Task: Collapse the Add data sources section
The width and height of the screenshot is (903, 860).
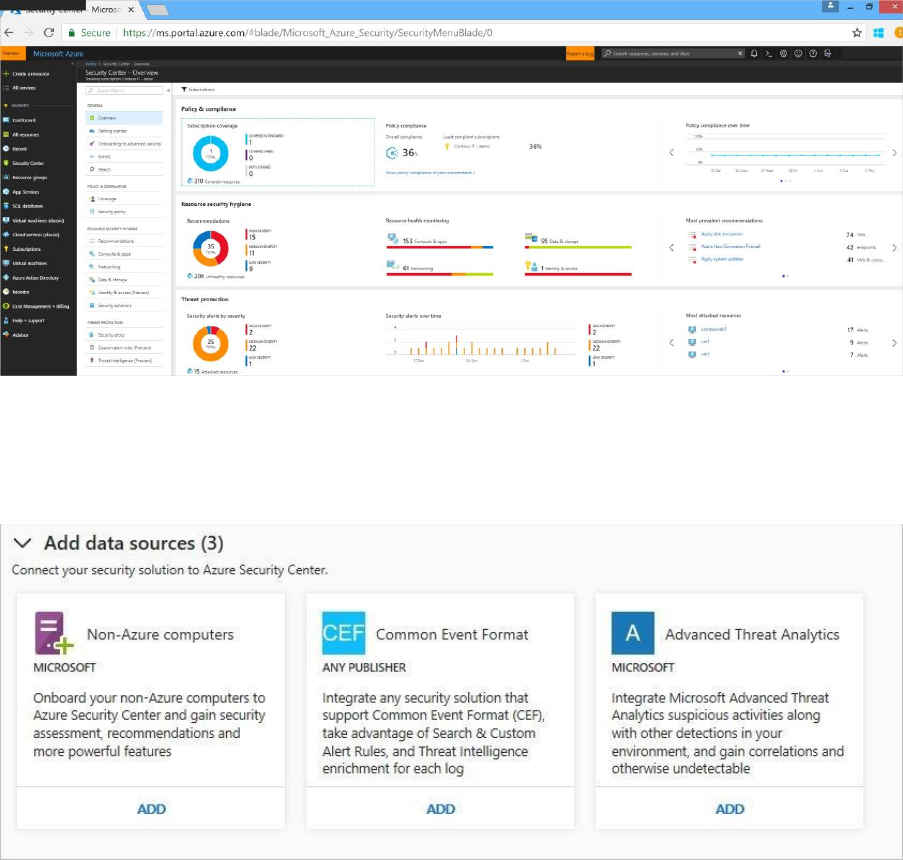Action: point(22,543)
